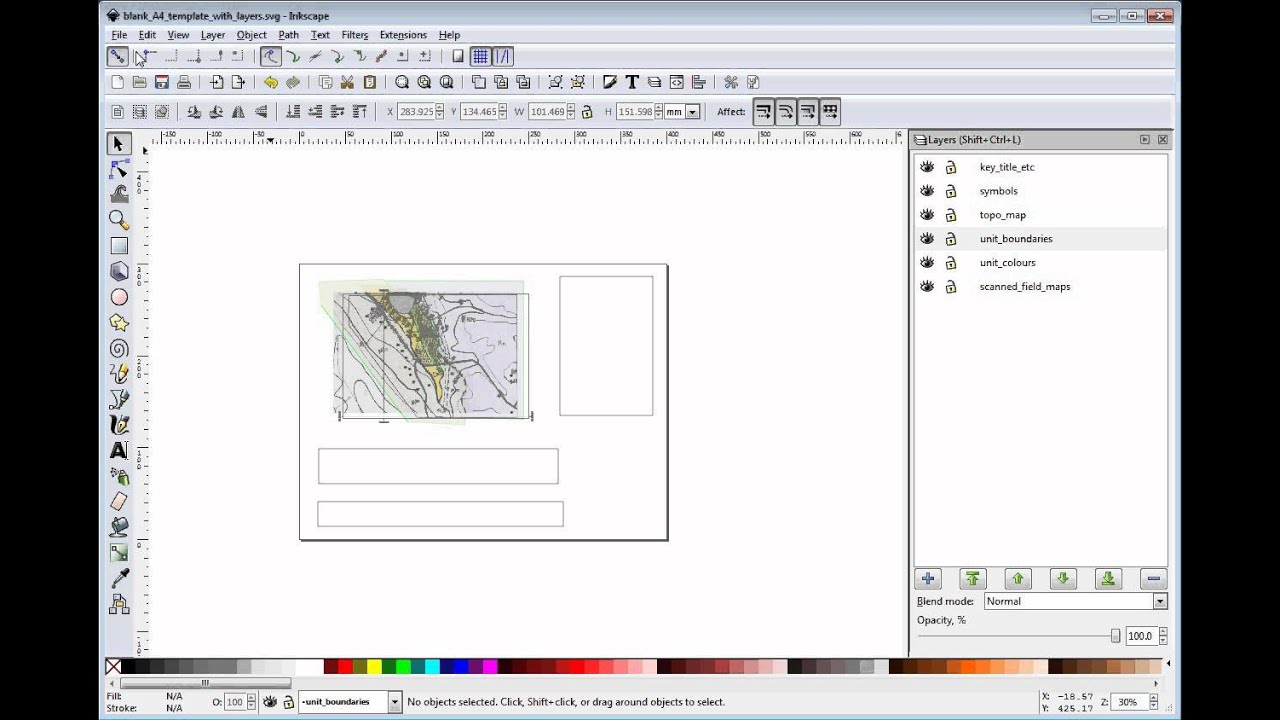Toggle snap to guides button

(503, 57)
